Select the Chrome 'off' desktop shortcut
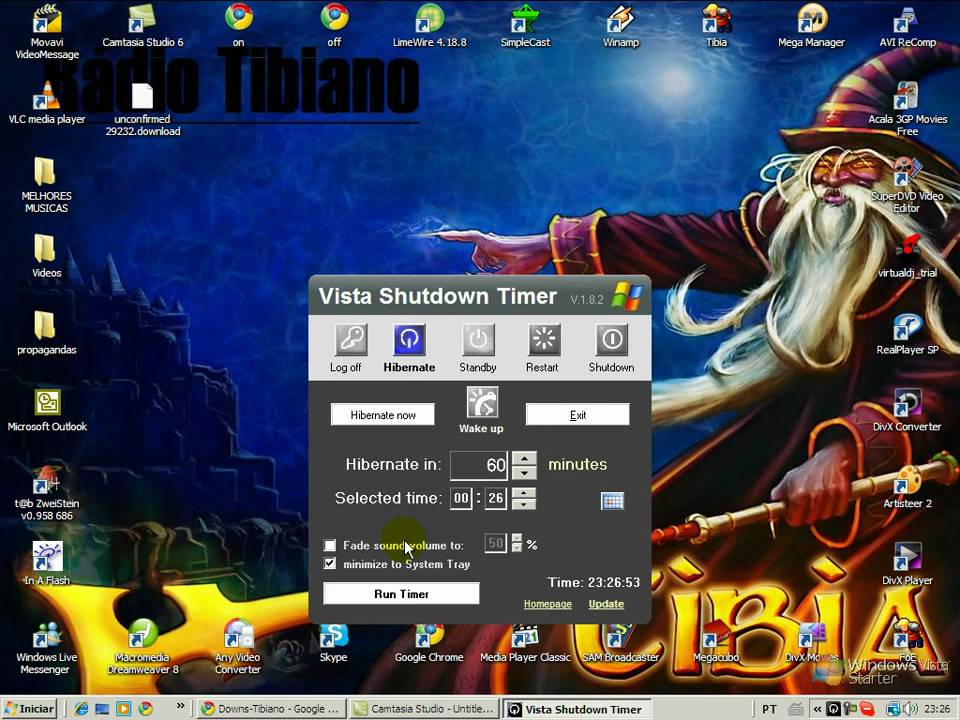 point(334,26)
